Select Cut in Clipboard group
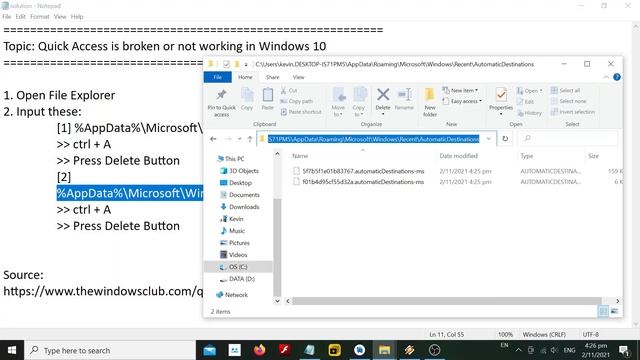Viewport: 640px width, 360px height. pyautogui.click(x=289, y=90)
